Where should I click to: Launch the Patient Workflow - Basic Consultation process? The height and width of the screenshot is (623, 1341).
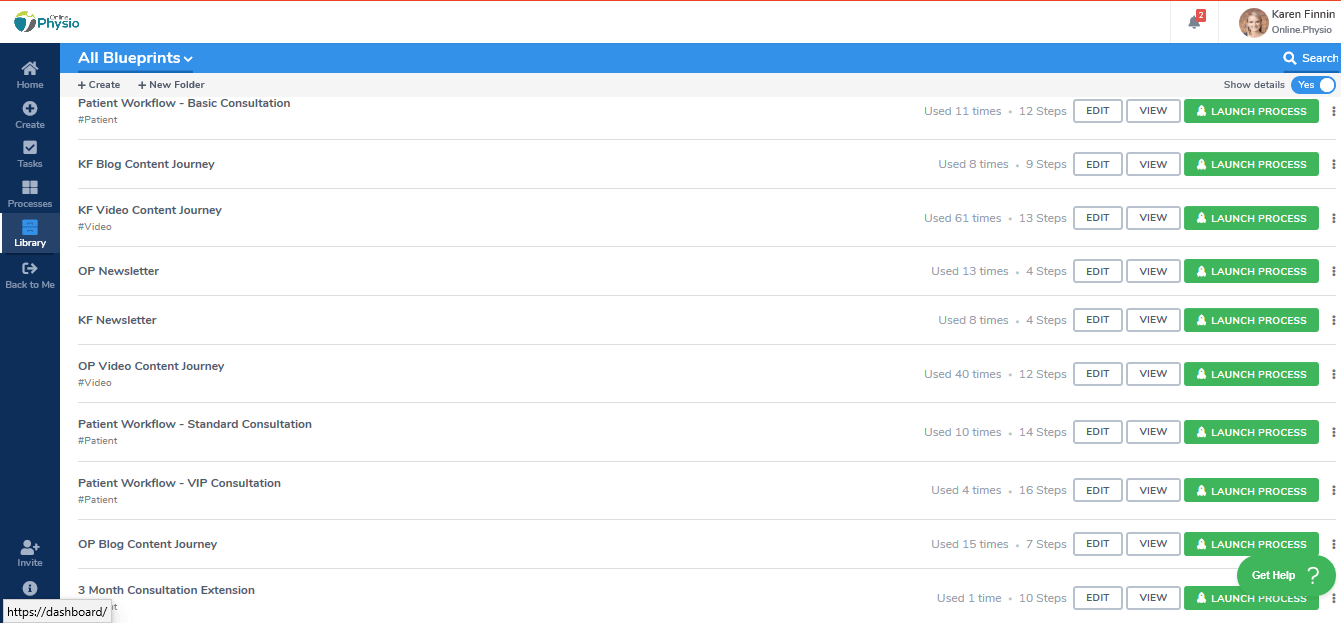(1251, 110)
